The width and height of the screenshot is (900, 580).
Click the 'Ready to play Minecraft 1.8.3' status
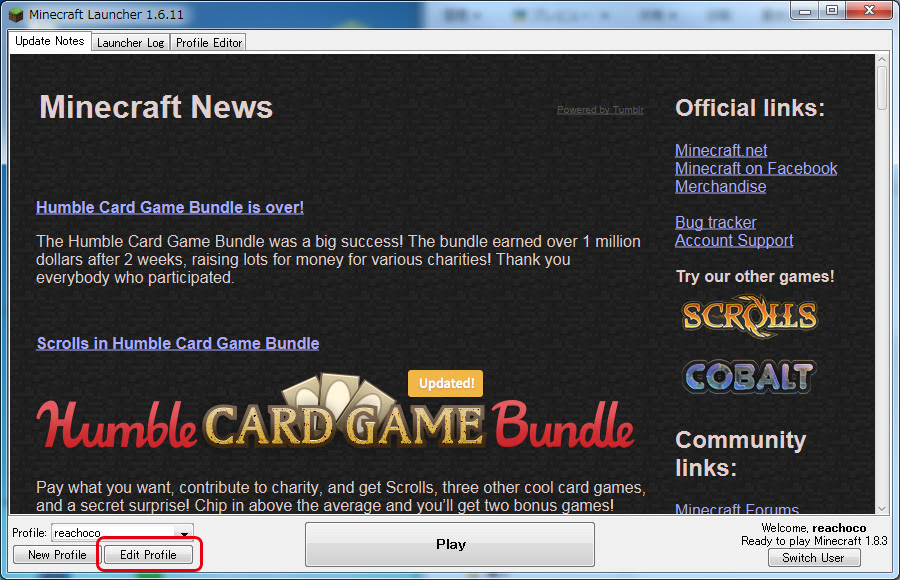(x=814, y=541)
